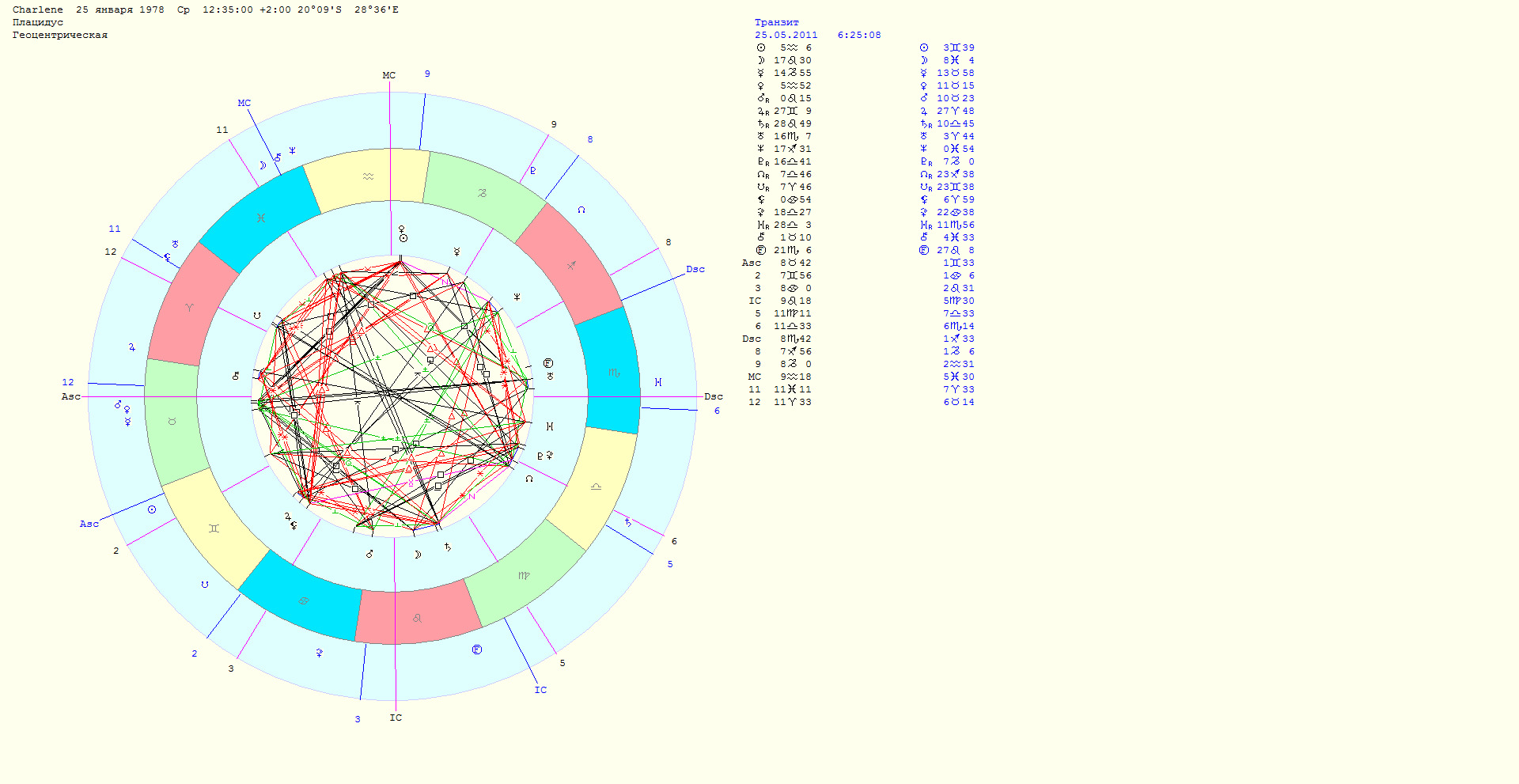This screenshot has height=784, width=1519.
Task: Click the Leo symbol in the bottom pink segment
Action: (417, 618)
